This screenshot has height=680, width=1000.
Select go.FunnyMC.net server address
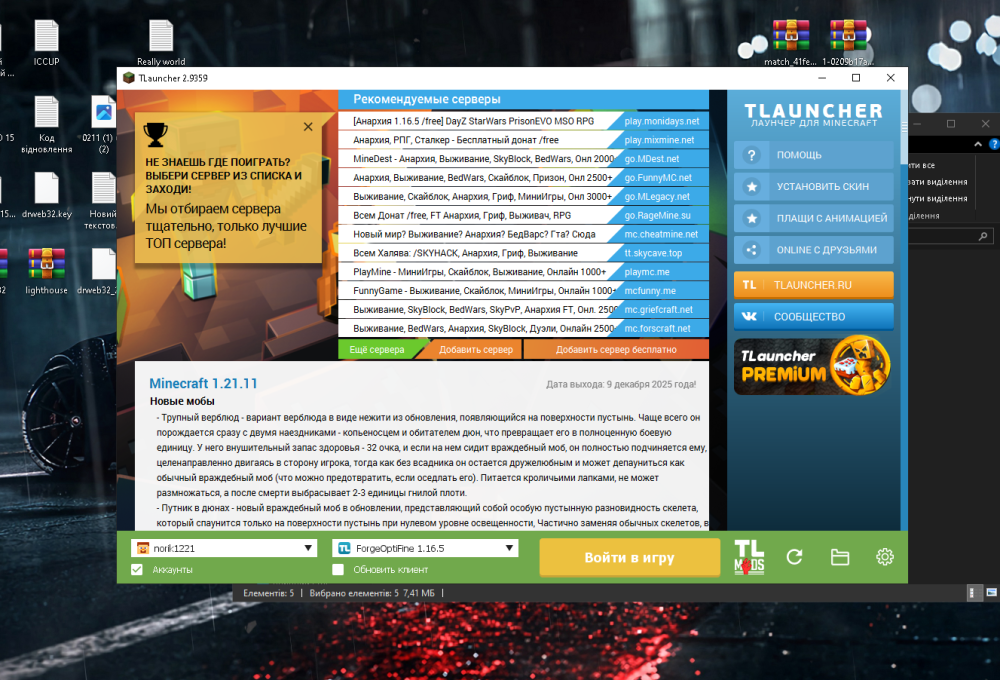pos(658,177)
